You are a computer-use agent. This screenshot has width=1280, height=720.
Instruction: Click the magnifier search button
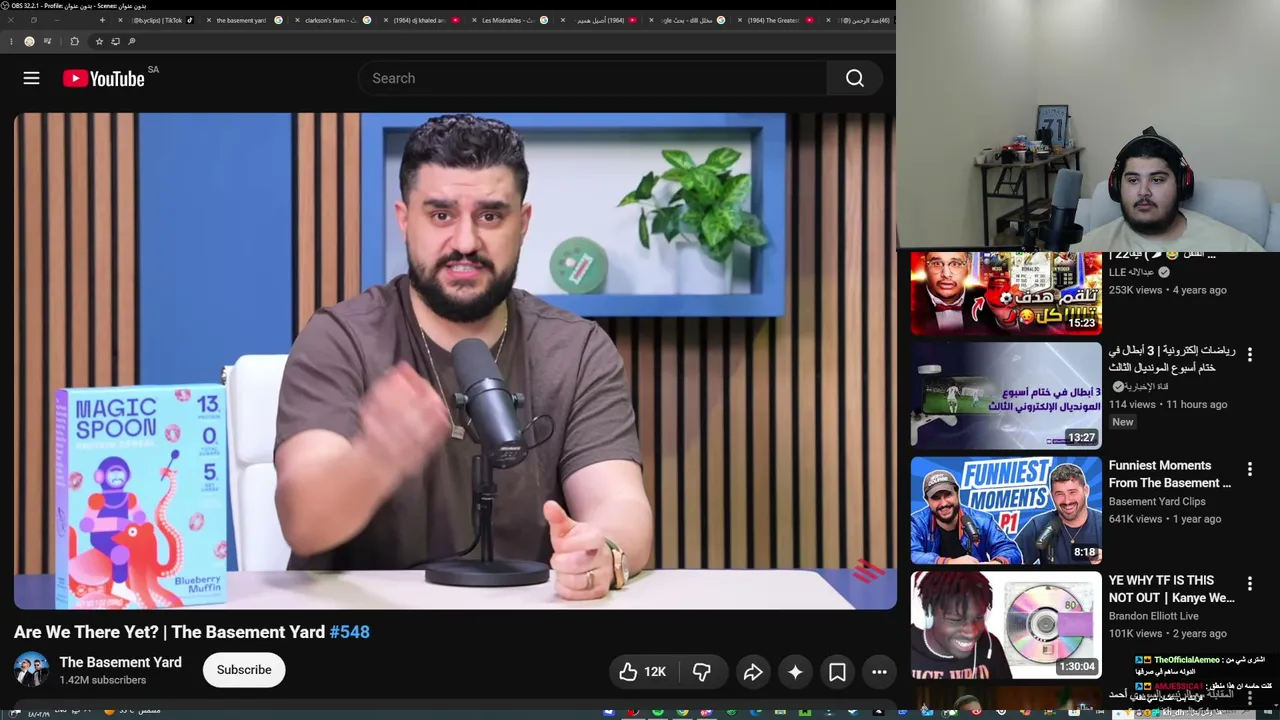pyautogui.click(x=855, y=78)
